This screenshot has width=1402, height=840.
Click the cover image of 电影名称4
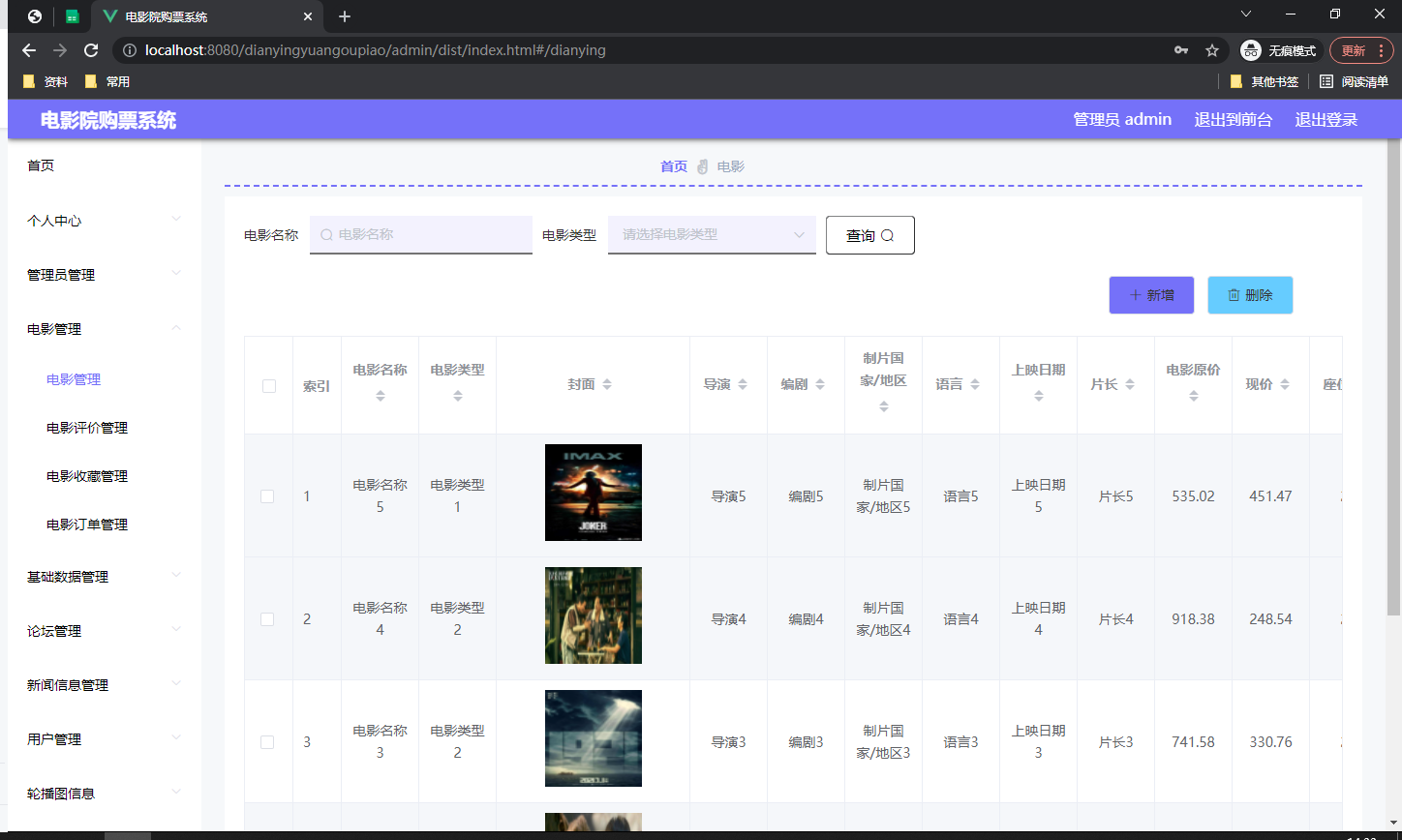click(594, 615)
